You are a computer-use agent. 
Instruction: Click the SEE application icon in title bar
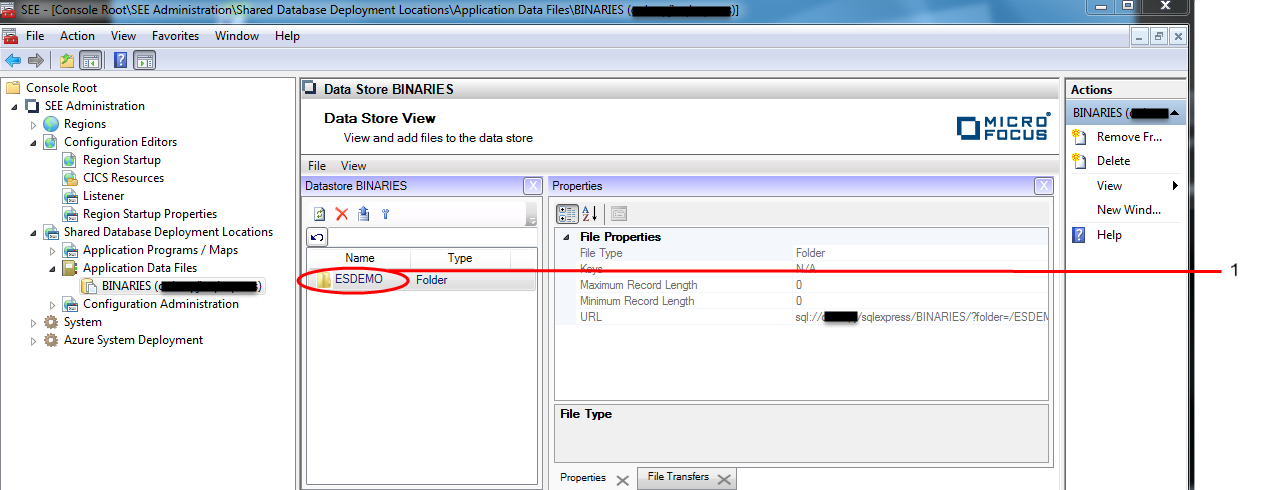pos(10,9)
